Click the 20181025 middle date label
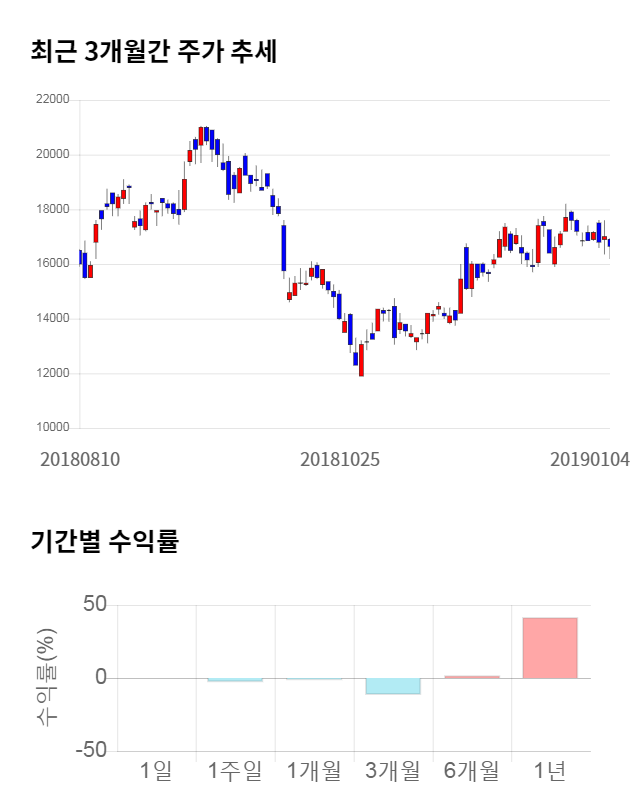 [x=340, y=459]
